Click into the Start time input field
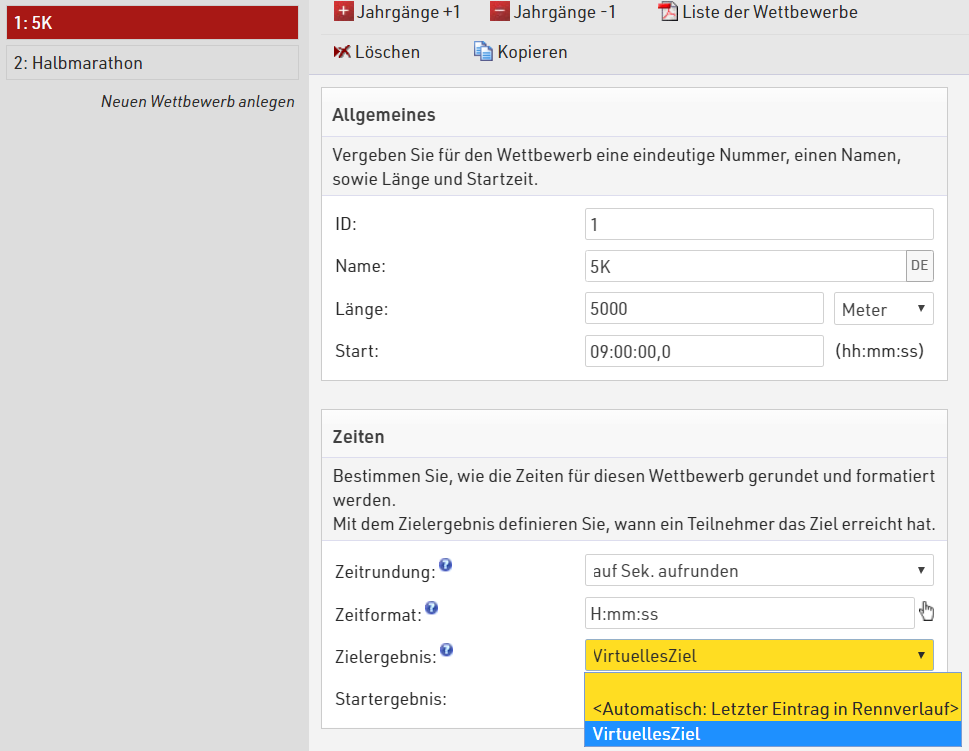This screenshot has width=969, height=751. coord(703,351)
